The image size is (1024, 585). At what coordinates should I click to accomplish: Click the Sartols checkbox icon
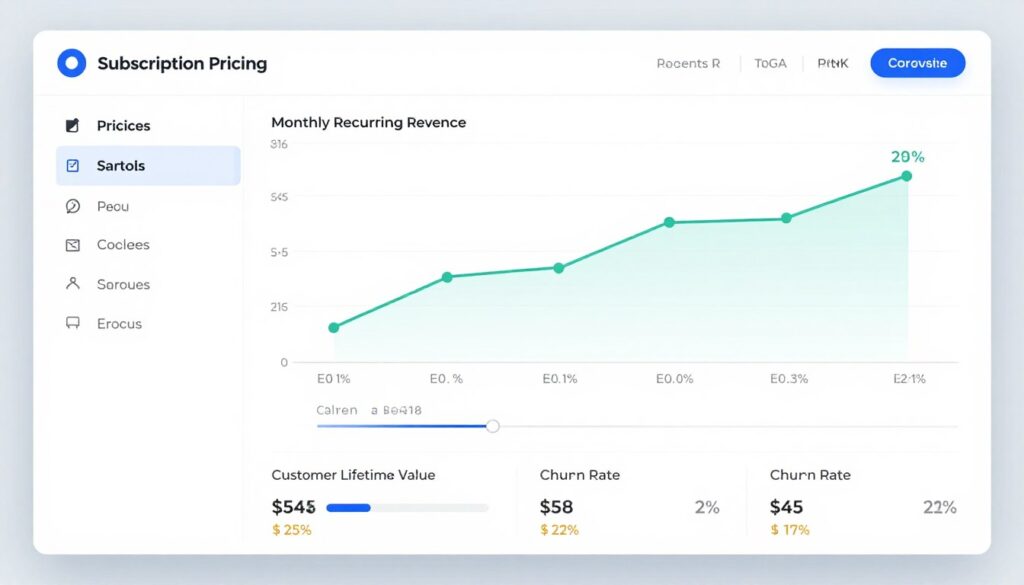pos(72,166)
